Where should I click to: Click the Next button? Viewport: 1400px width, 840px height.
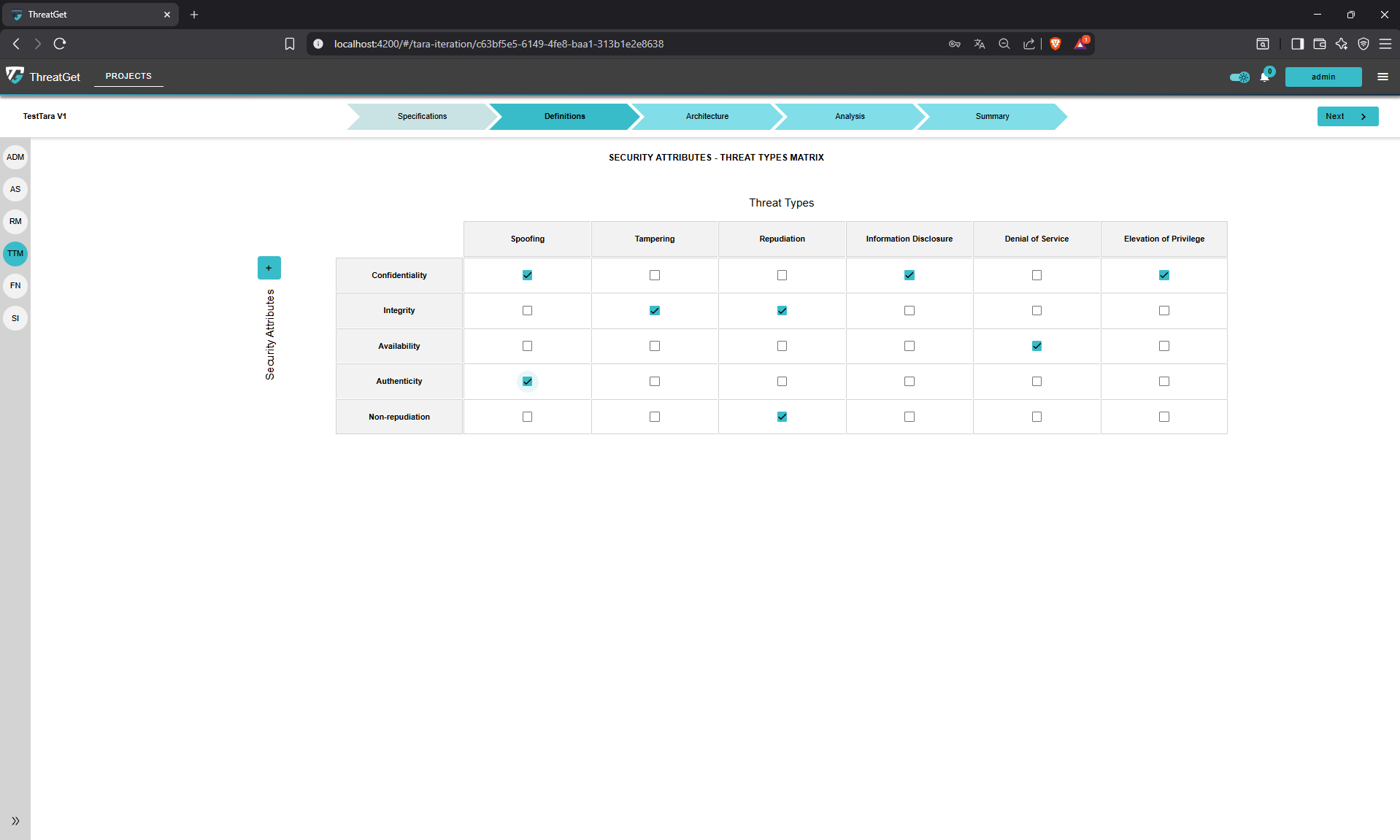point(1346,116)
